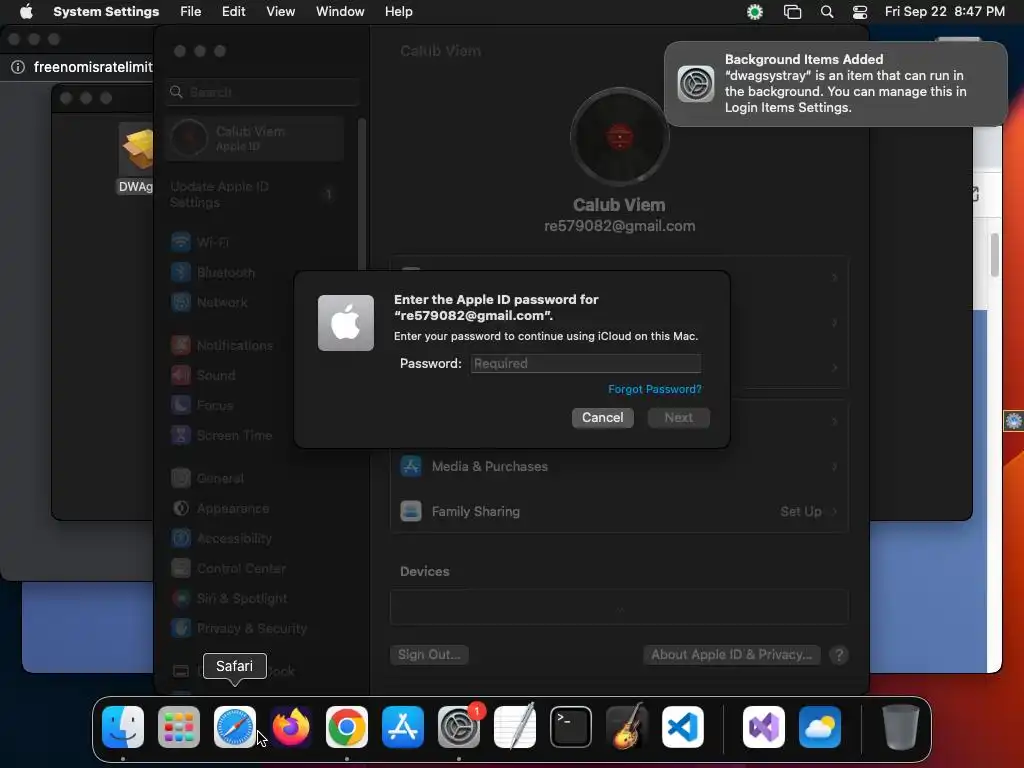Click the settings sidebar scrollbar

click(362, 195)
